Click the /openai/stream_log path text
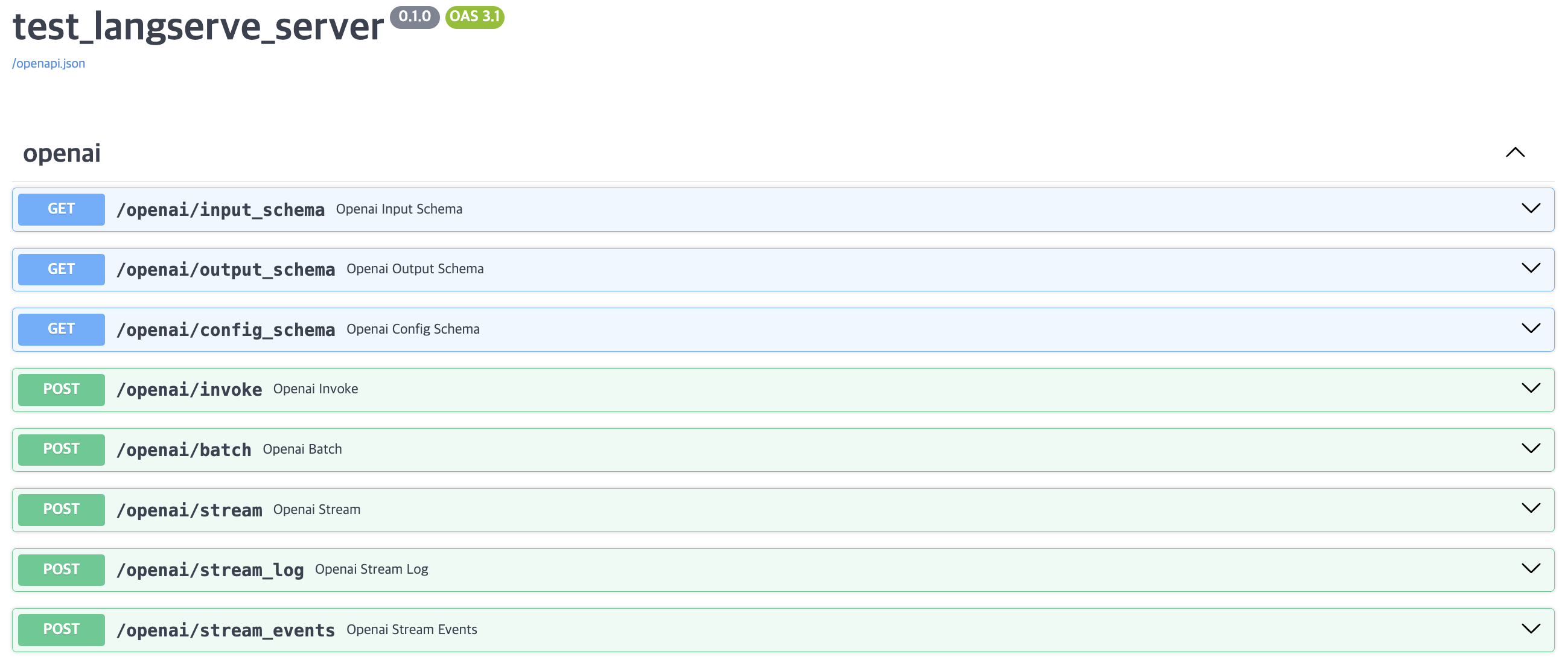The width and height of the screenshot is (1568, 666). click(x=210, y=570)
